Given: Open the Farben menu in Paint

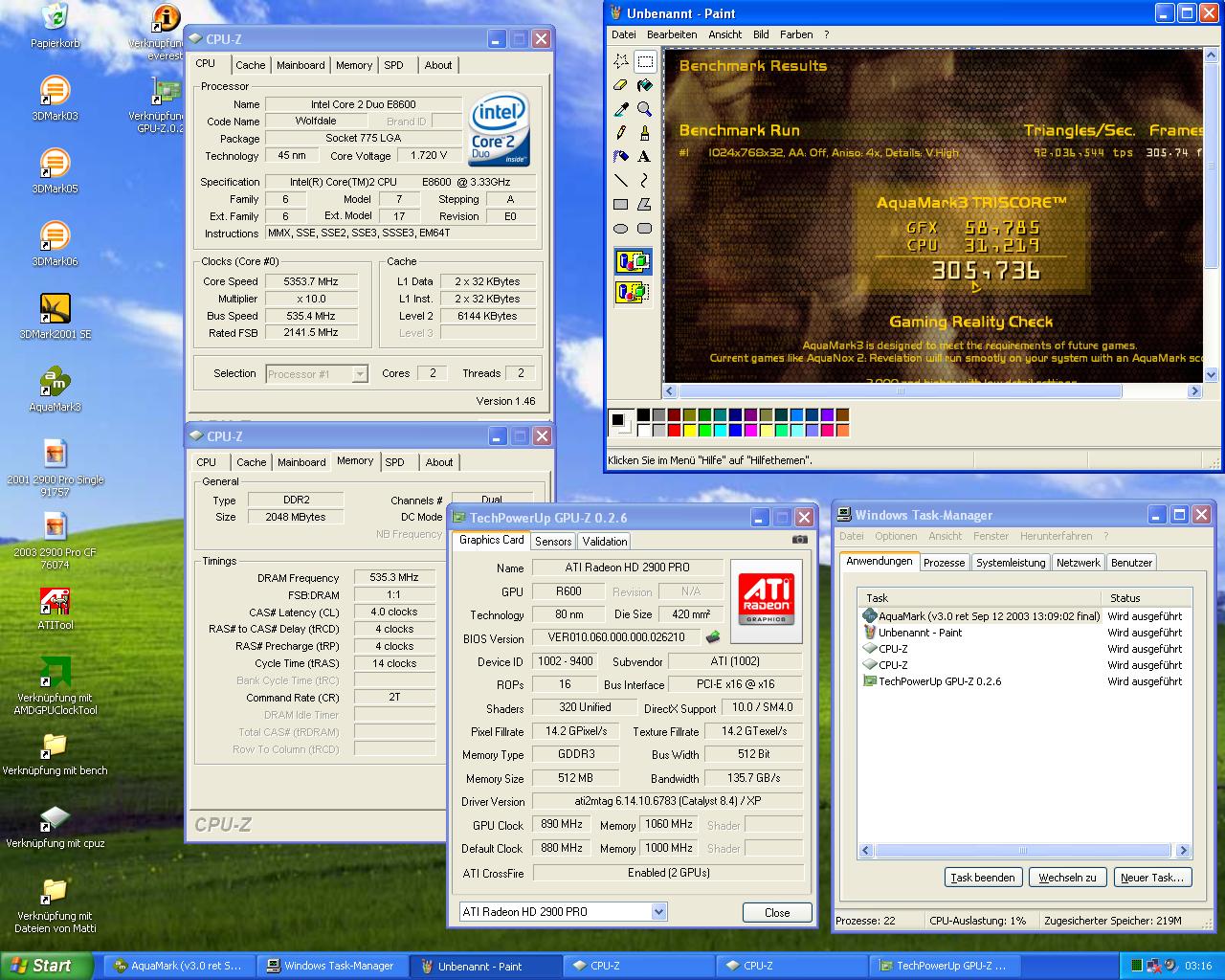Looking at the screenshot, I should coord(796,34).
